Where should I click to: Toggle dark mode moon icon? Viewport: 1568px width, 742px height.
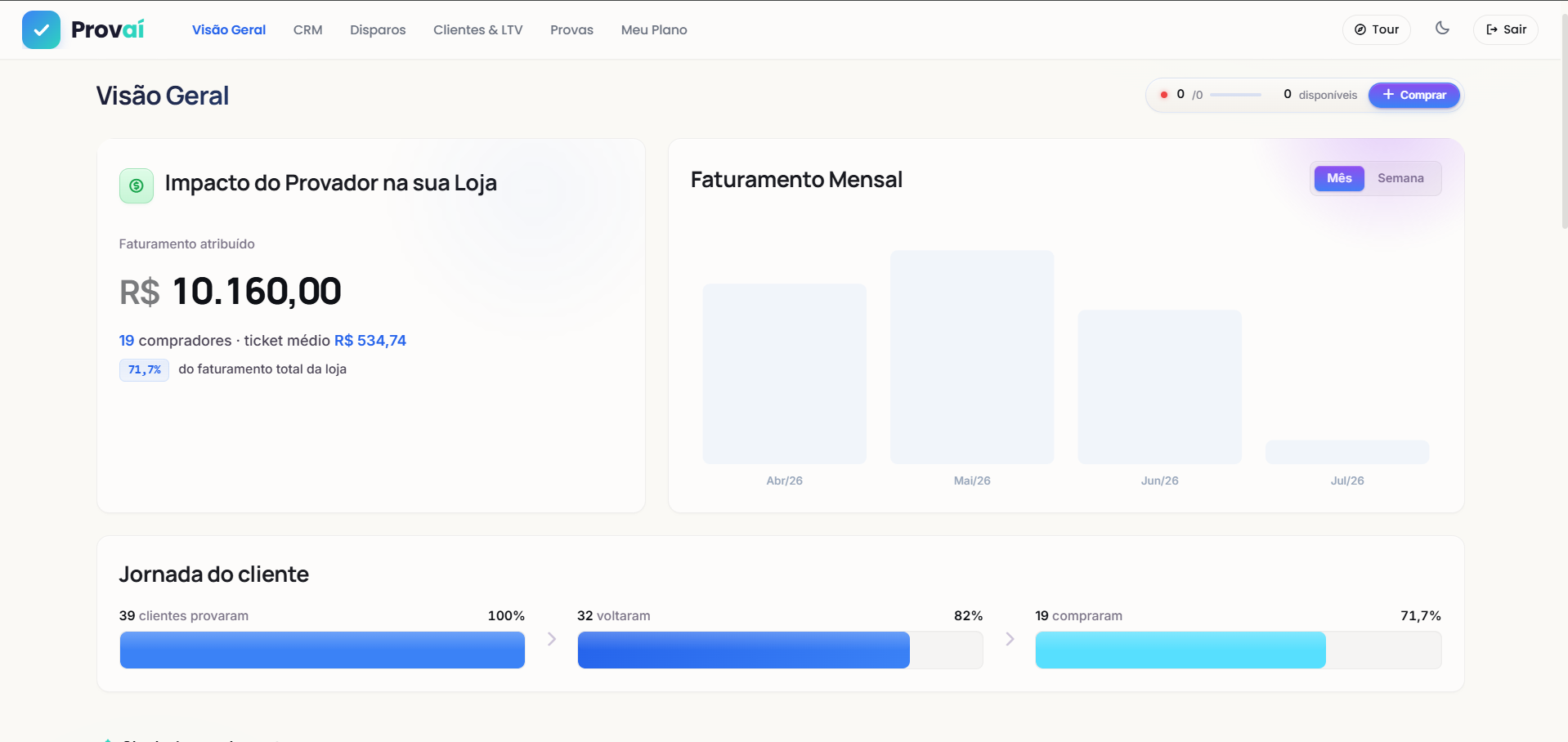(1442, 29)
